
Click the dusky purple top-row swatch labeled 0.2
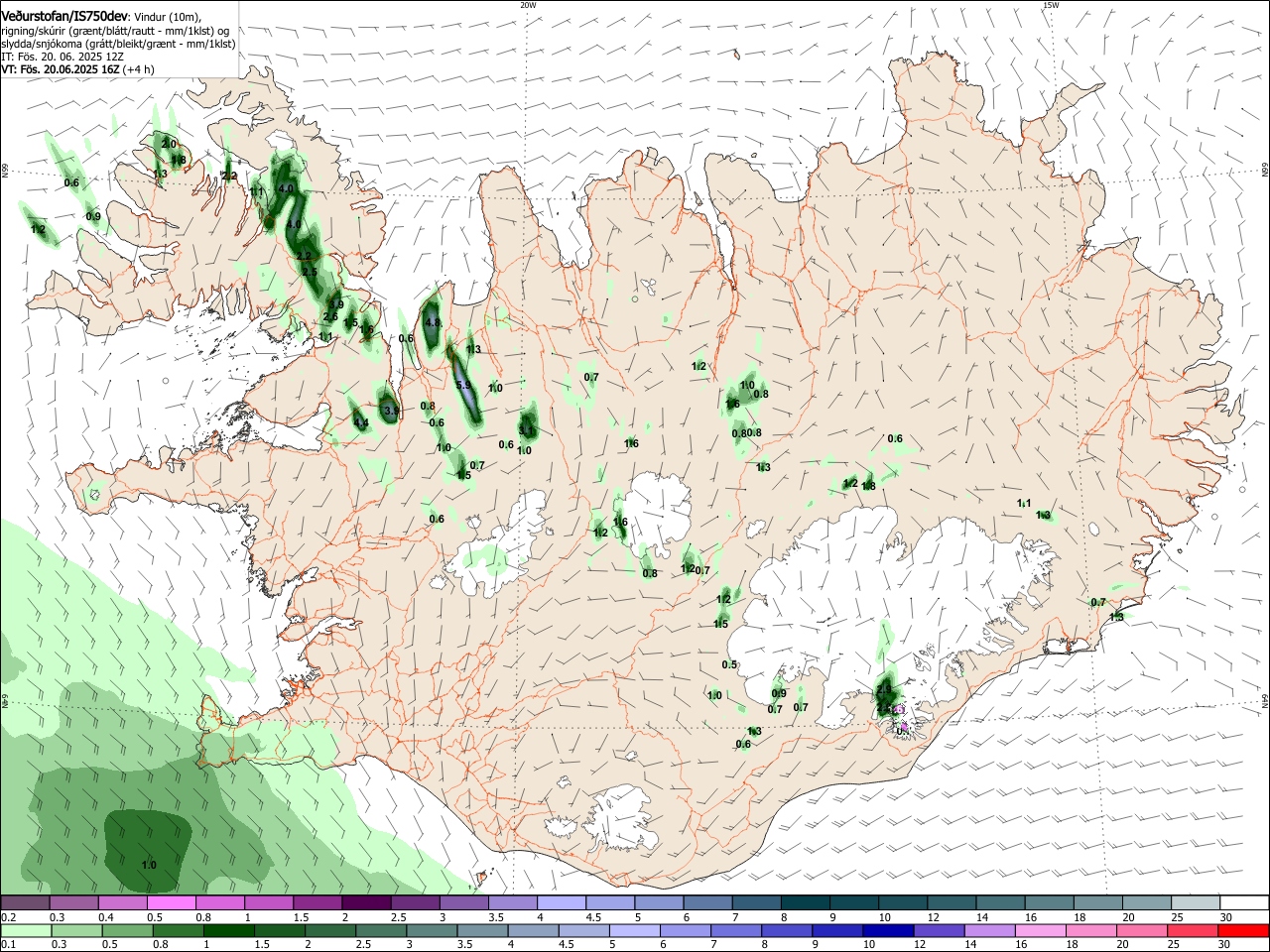point(24,902)
